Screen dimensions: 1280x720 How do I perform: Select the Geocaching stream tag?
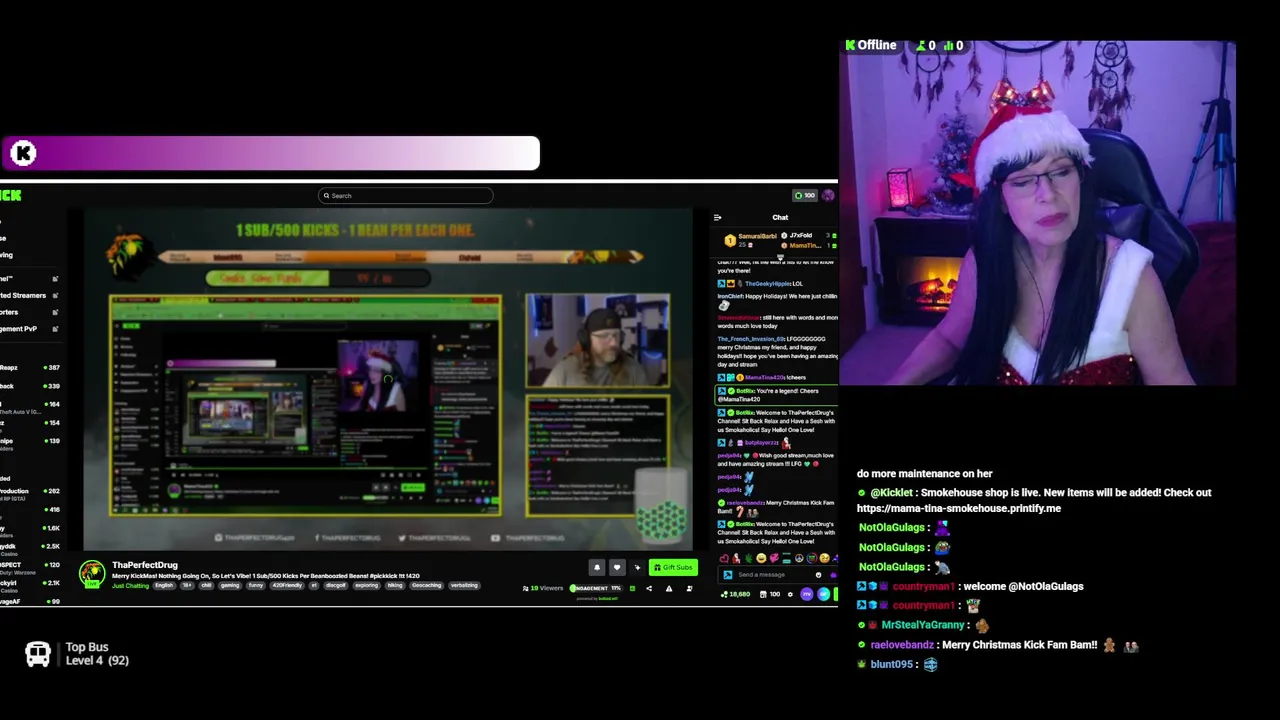[426, 585]
